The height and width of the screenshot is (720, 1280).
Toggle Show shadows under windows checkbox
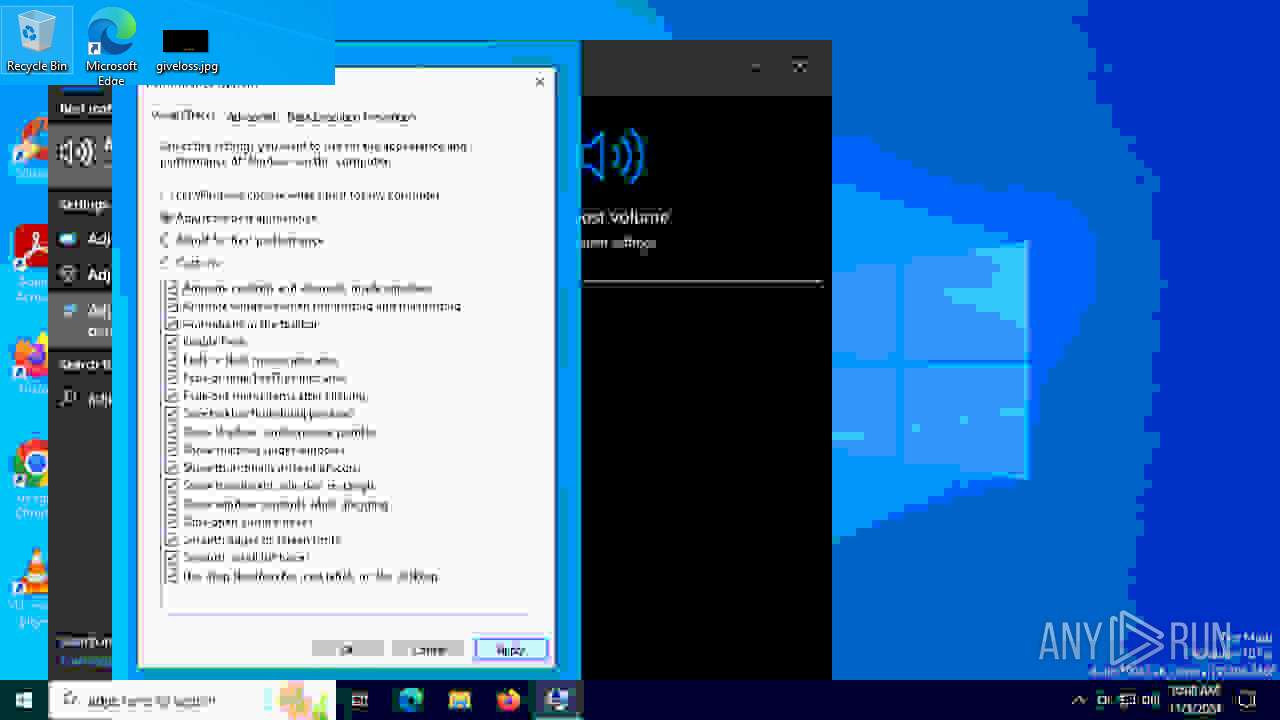click(172, 450)
